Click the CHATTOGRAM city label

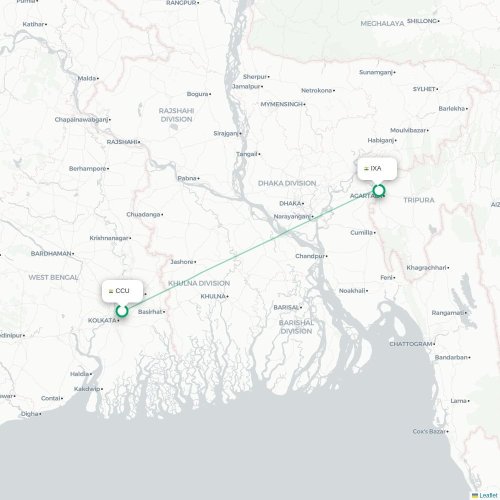coord(411,344)
